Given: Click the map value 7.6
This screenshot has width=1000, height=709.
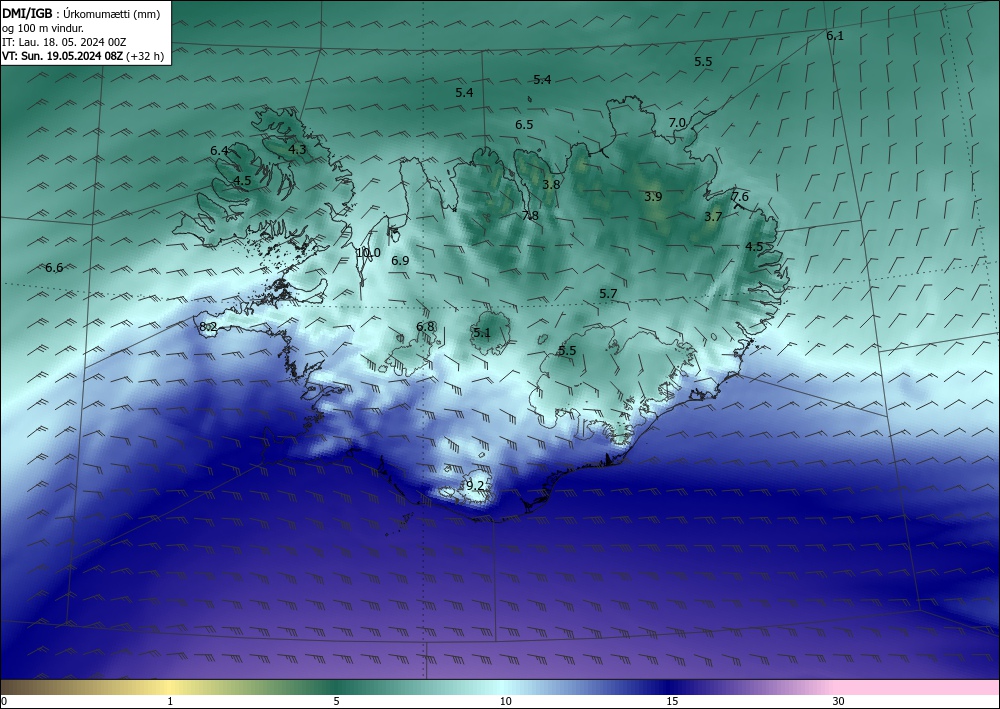Looking at the screenshot, I should pos(740,196).
